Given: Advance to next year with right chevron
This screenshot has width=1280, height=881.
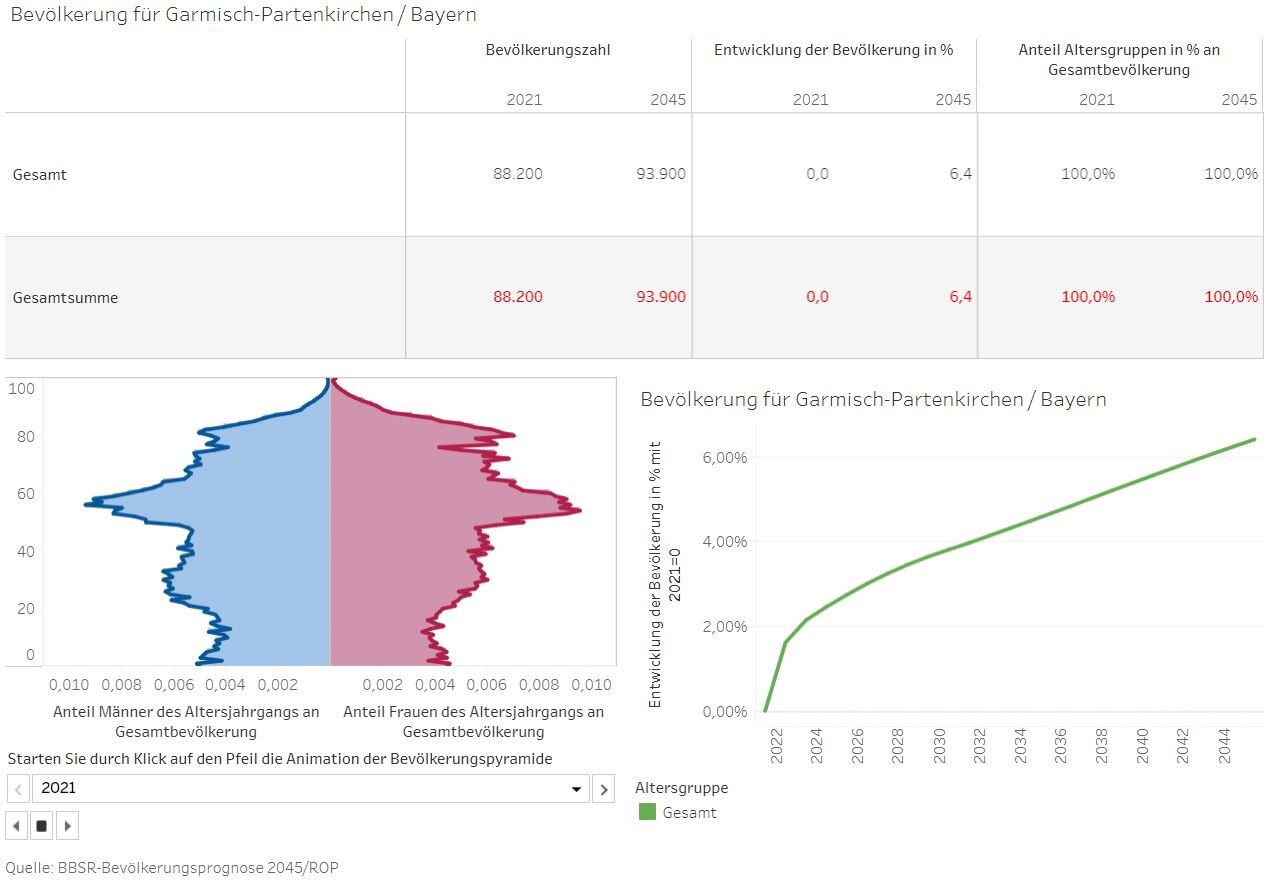Looking at the screenshot, I should pyautogui.click(x=603, y=789).
